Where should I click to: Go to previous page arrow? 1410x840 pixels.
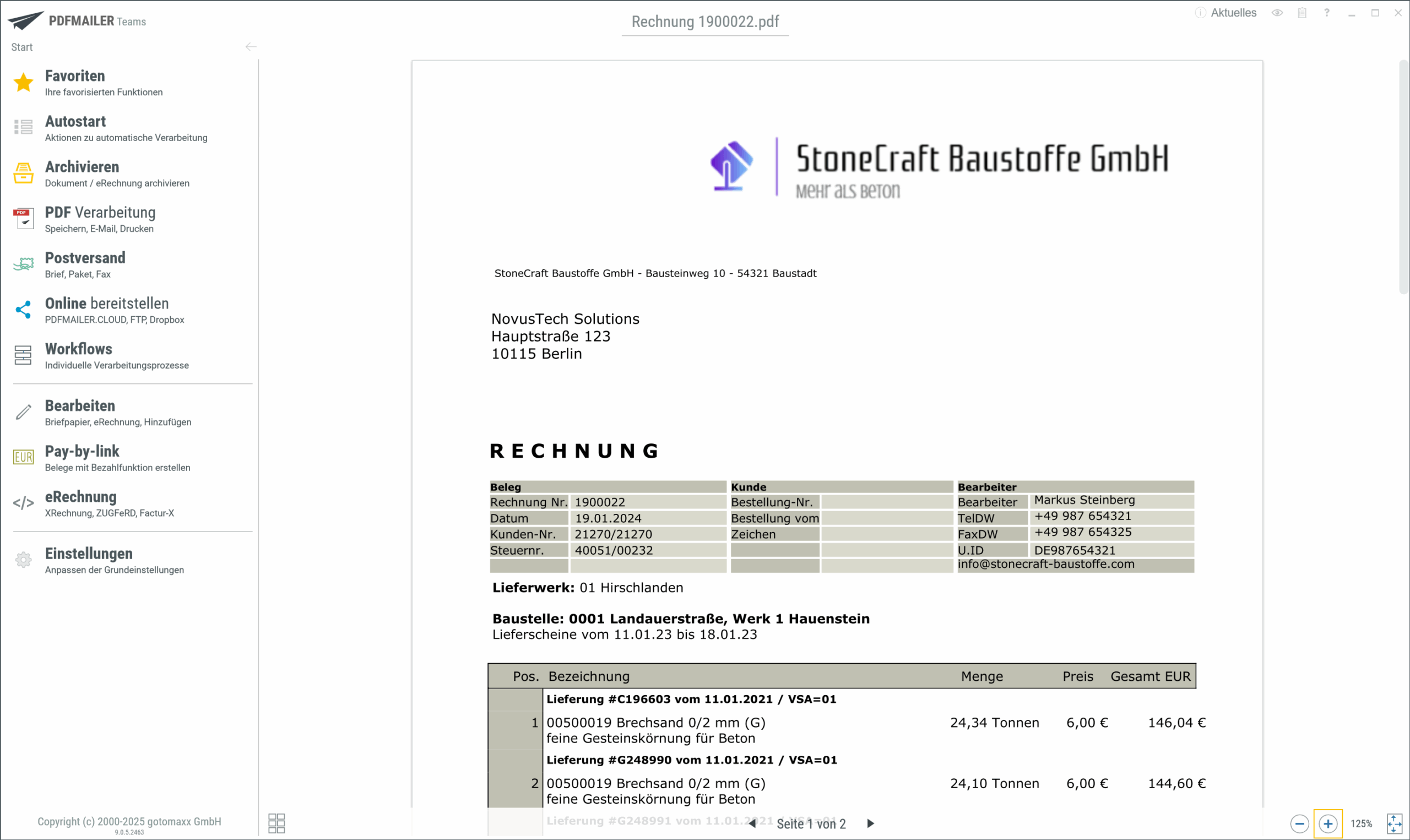[752, 823]
